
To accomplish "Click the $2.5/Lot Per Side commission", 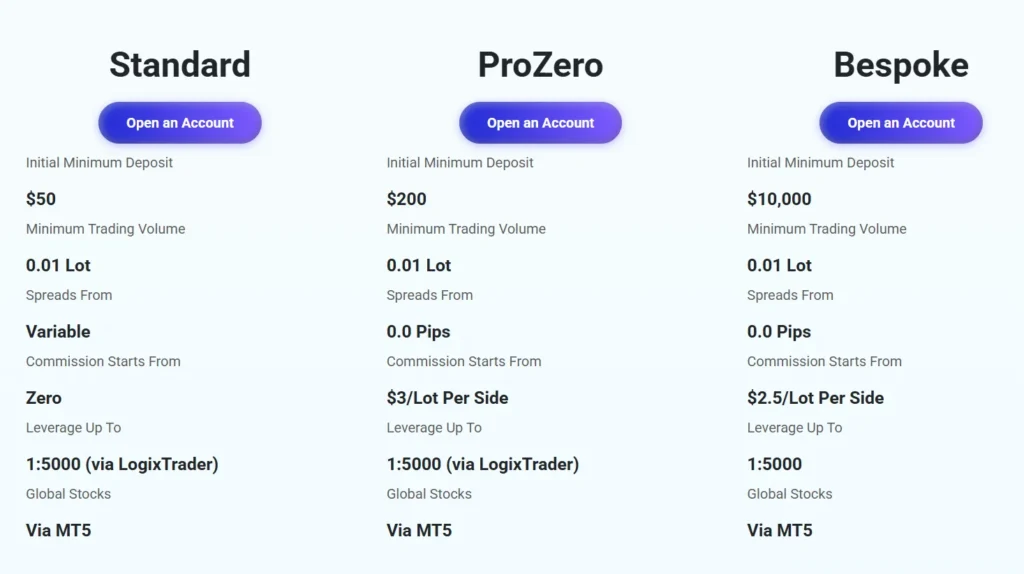I will click(x=815, y=397).
